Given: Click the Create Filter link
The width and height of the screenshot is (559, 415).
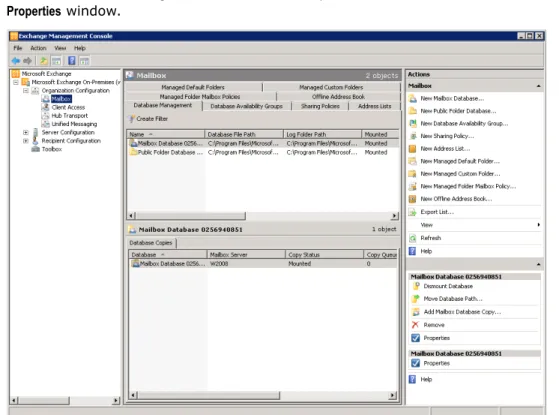Looking at the screenshot, I should (x=152, y=119).
